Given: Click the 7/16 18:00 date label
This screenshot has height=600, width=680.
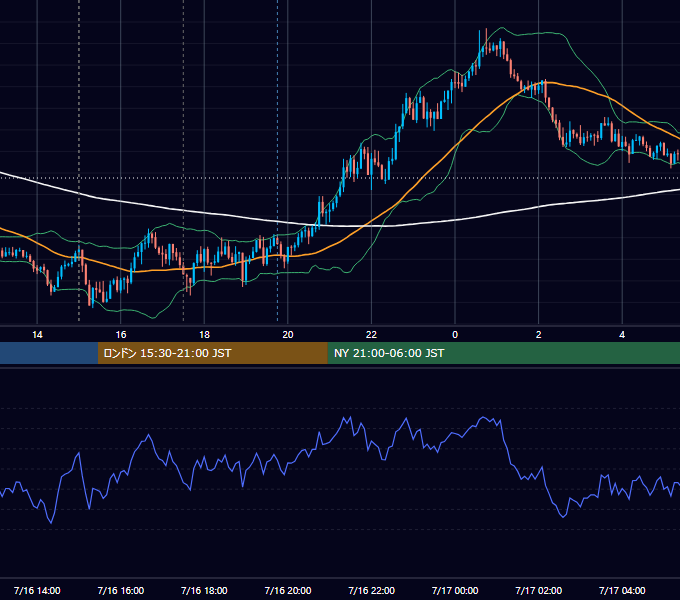Looking at the screenshot, I should (204, 590).
